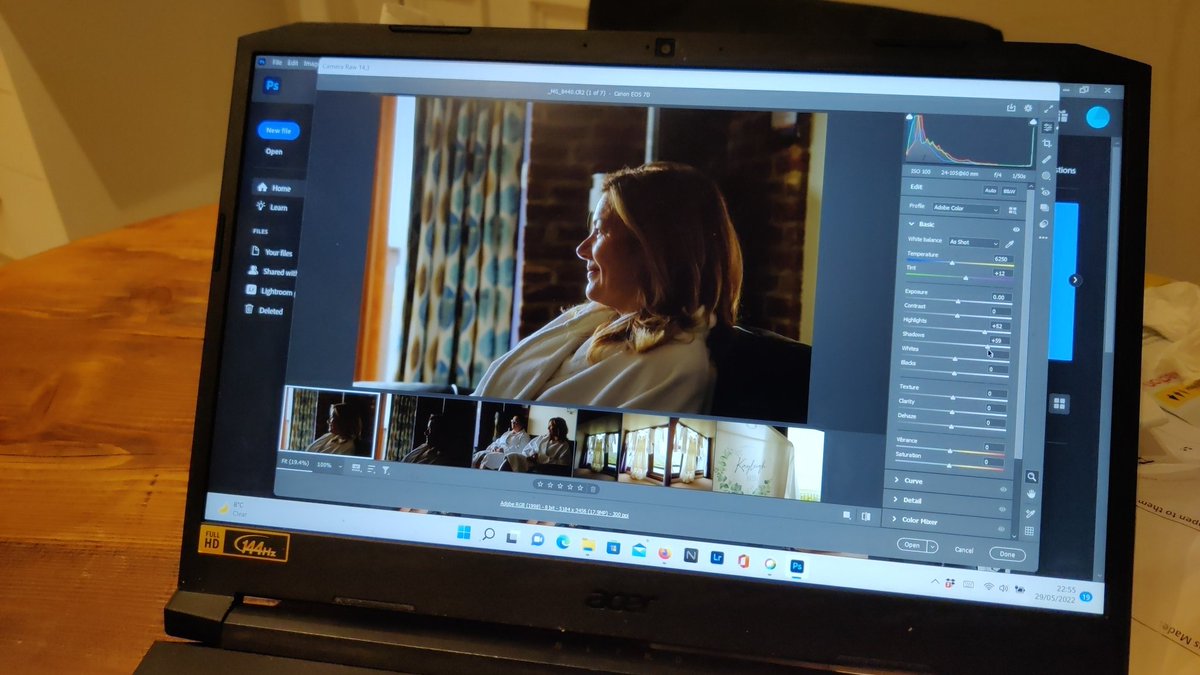The width and height of the screenshot is (1200, 675).
Task: Toggle highlight clipping warning in histogram
Action: point(1033,122)
